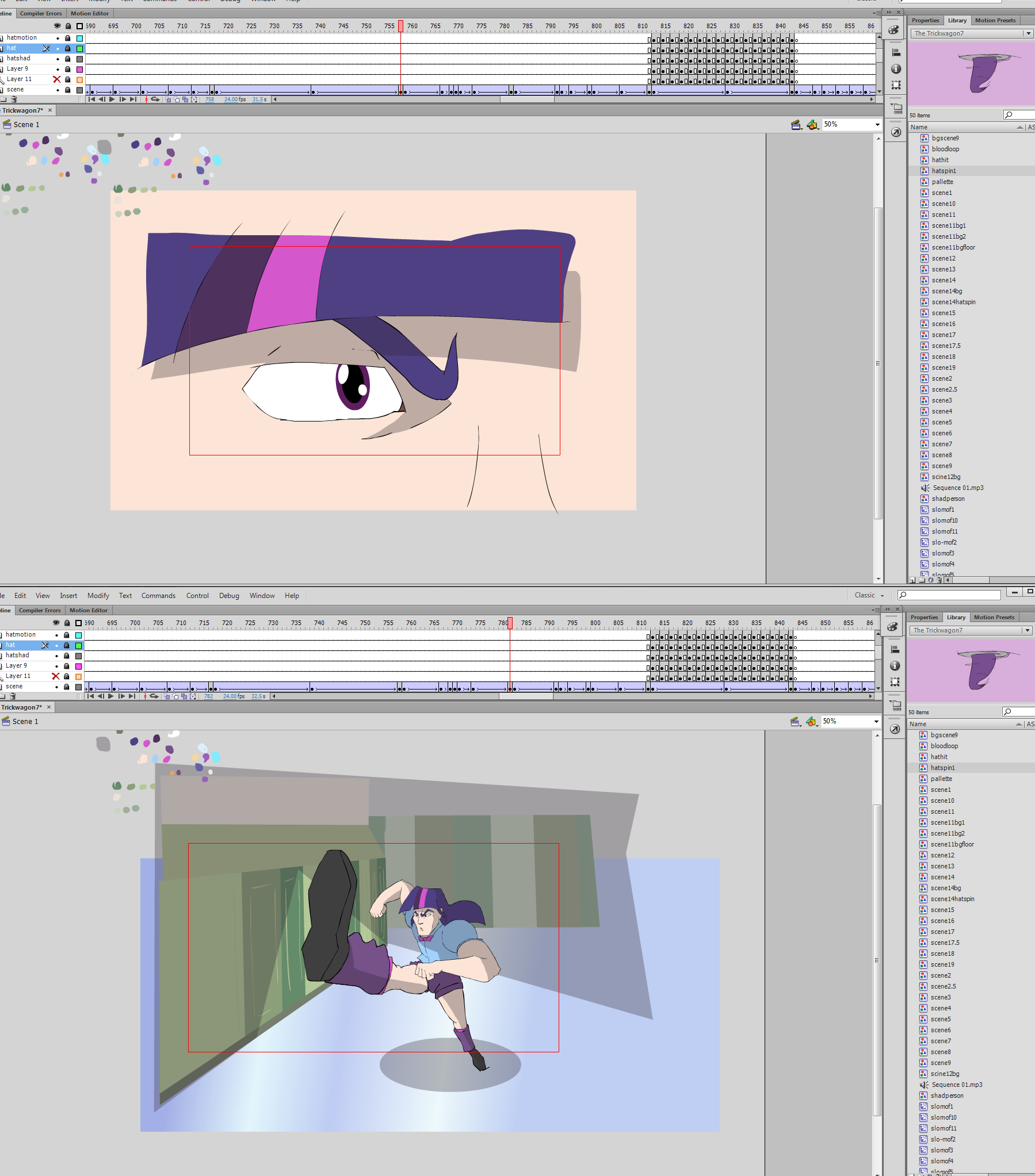This screenshot has height=1176, width=1035.
Task: Toggle visibility of scene layer in lower timeline
Action: 56,687
